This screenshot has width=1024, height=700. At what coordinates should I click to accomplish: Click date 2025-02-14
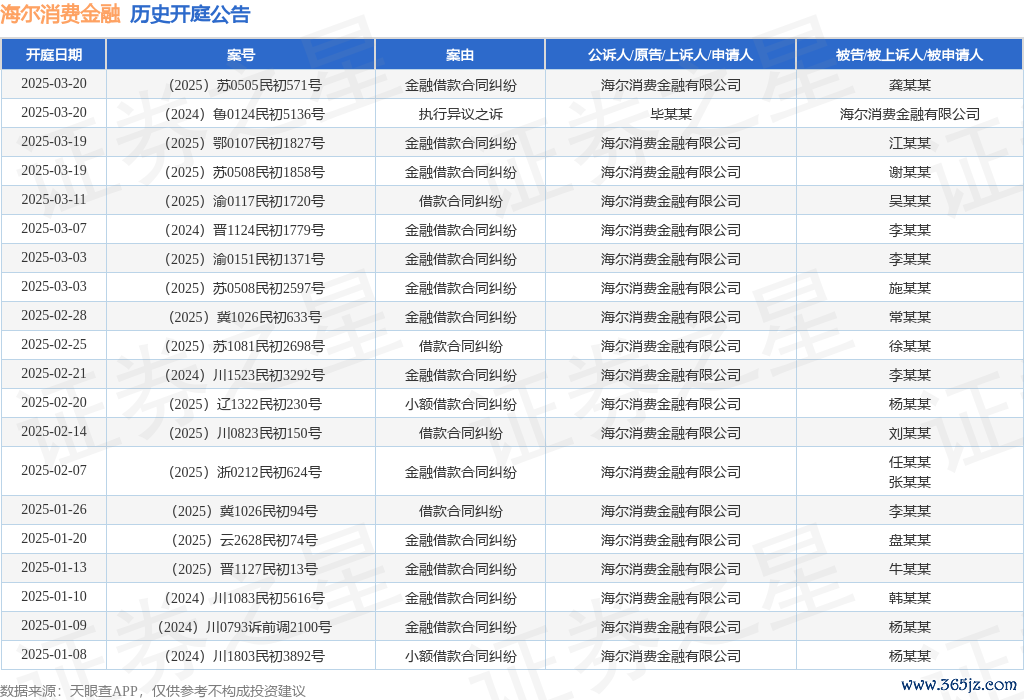coord(54,432)
